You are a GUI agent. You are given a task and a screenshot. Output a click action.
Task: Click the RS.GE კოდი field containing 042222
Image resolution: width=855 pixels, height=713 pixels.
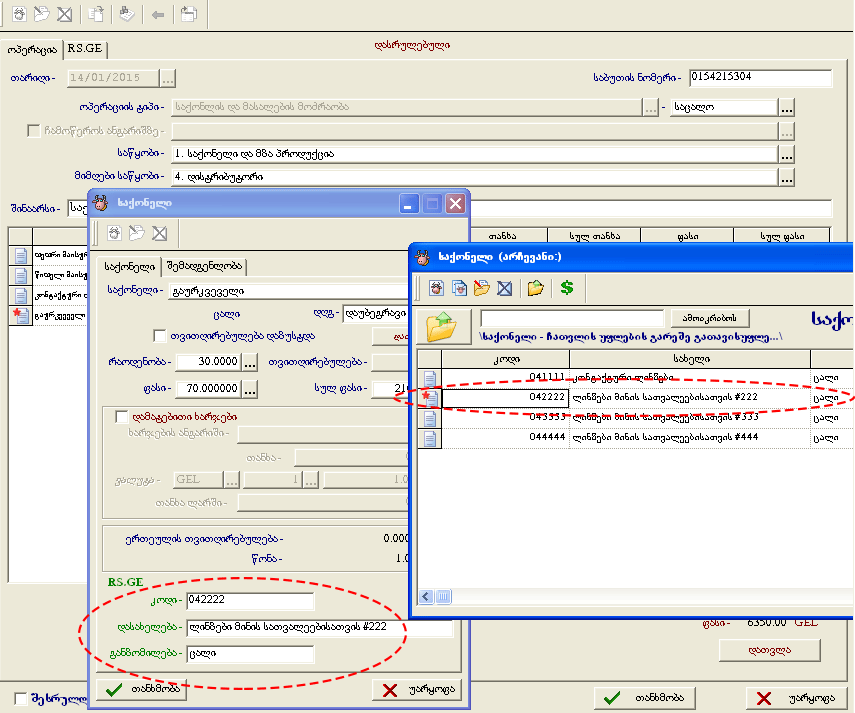[x=250, y=600]
